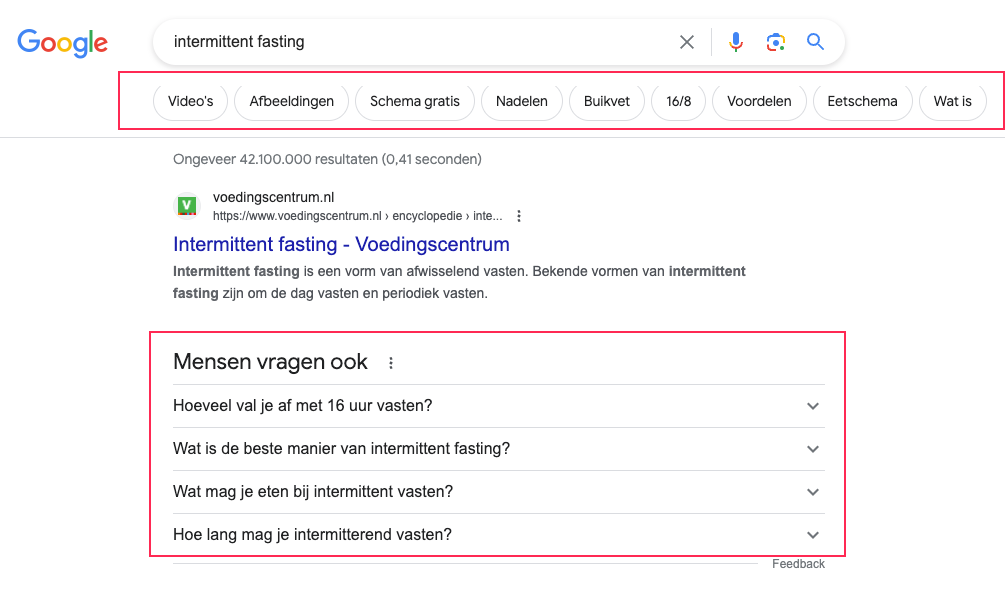Click the voedingscentrum.nl URL breadcrumb
This screenshot has height=594, width=1005.
pos(357,216)
